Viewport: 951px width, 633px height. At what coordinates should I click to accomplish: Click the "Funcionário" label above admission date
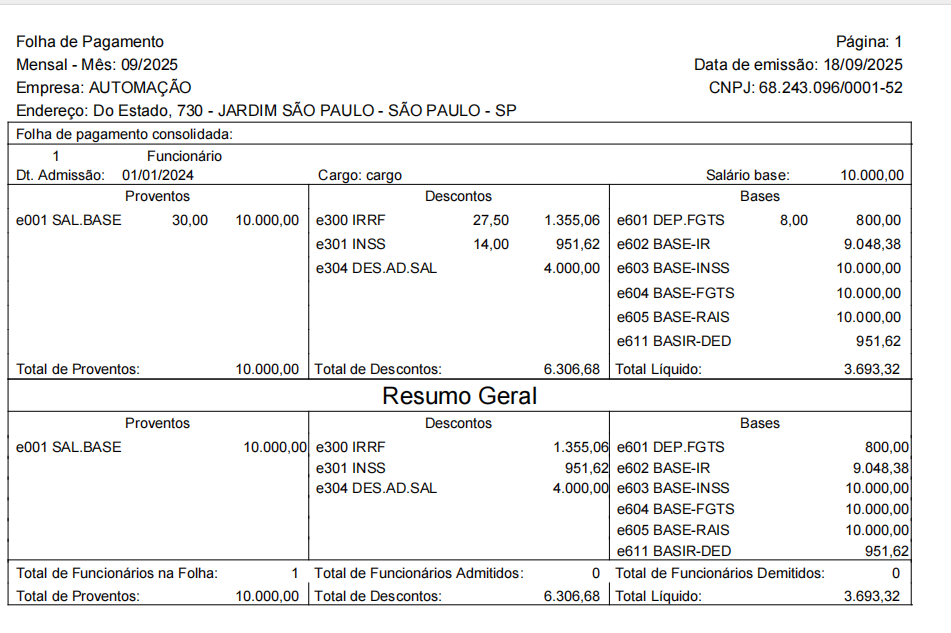(184, 156)
